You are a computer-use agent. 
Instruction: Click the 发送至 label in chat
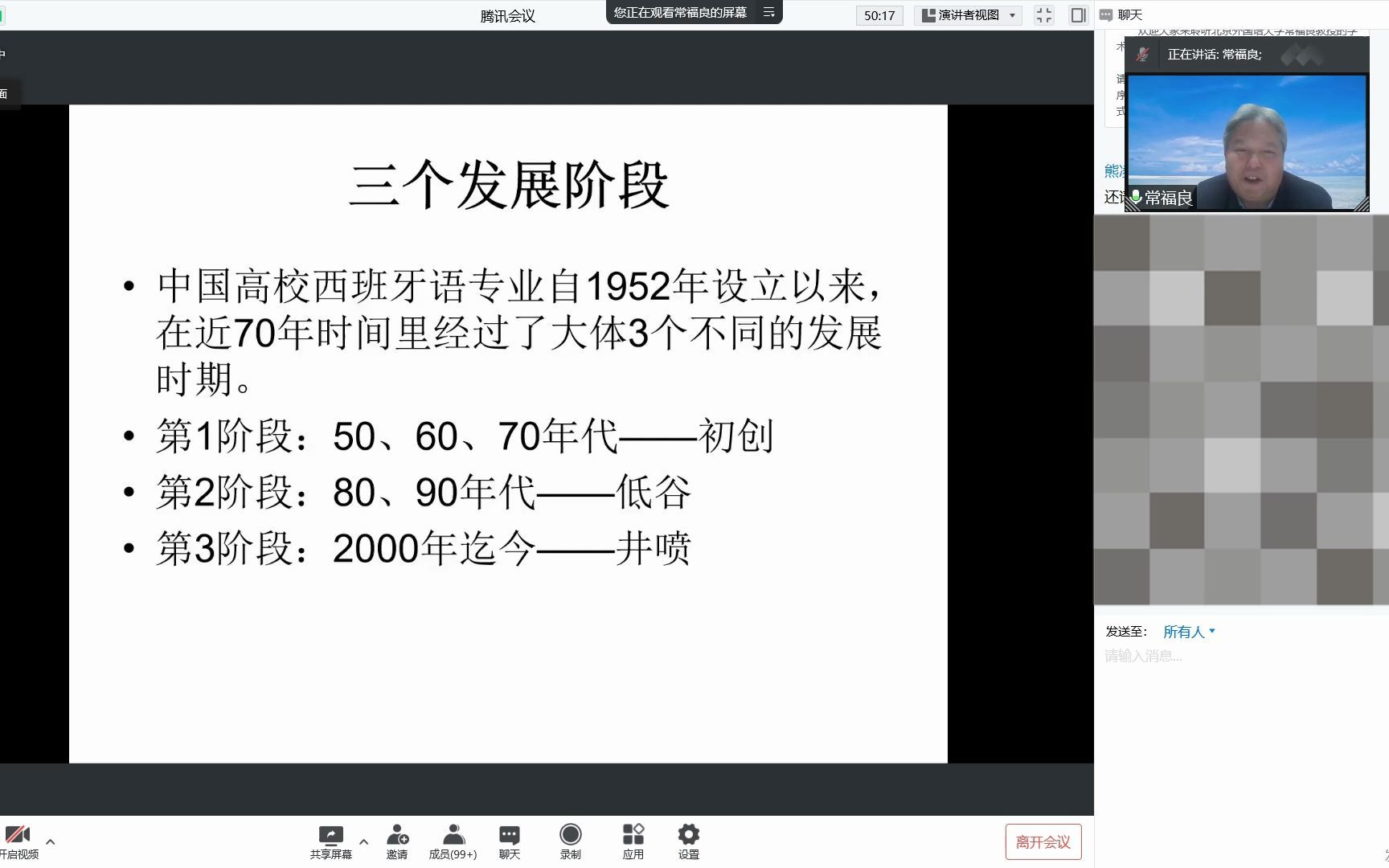coord(1126,632)
